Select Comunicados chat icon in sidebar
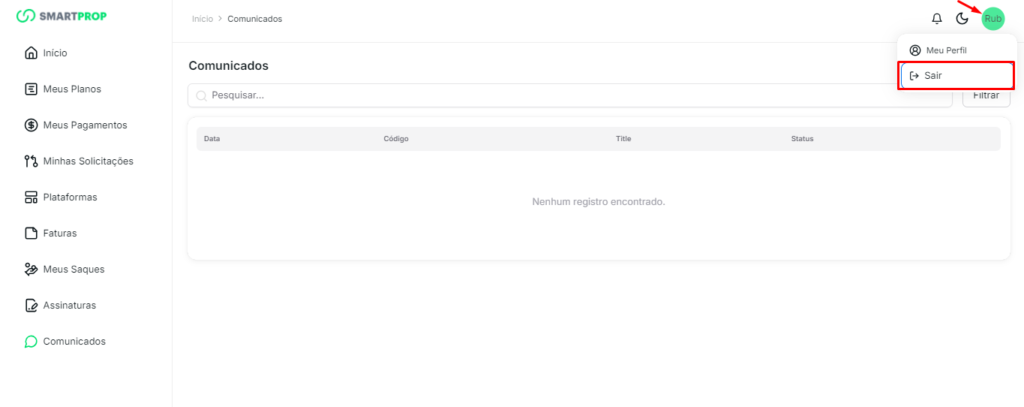The width and height of the screenshot is (1024, 407). pyautogui.click(x=31, y=341)
